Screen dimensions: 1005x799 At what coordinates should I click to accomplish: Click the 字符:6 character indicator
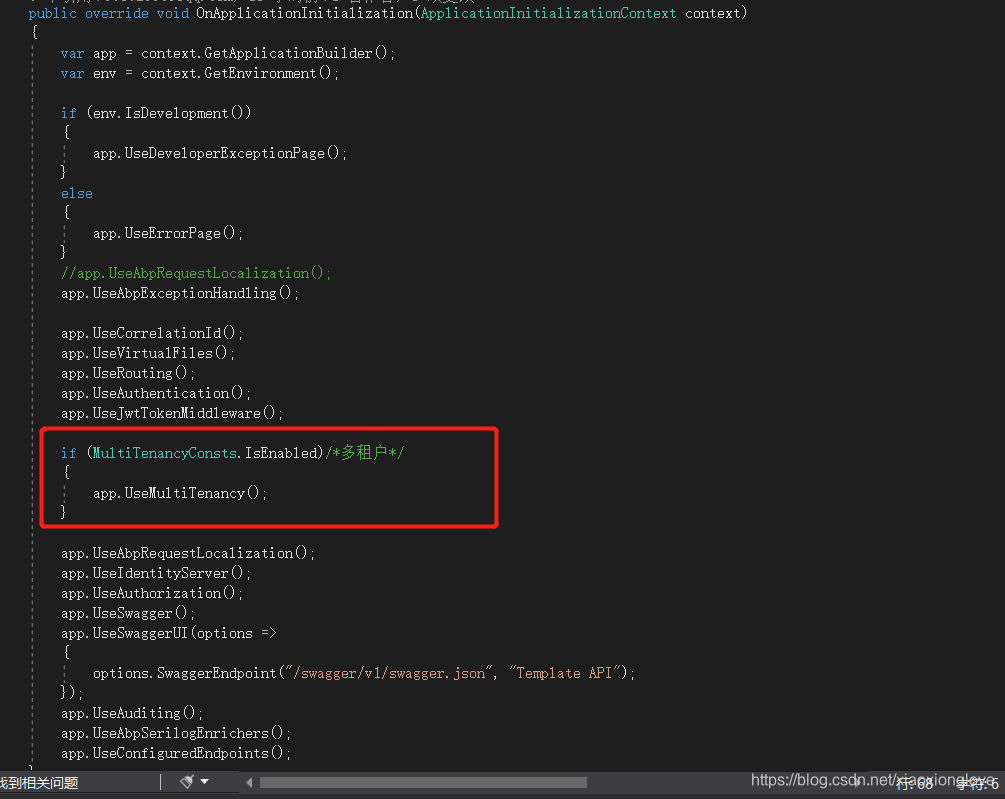pyautogui.click(x=976, y=786)
